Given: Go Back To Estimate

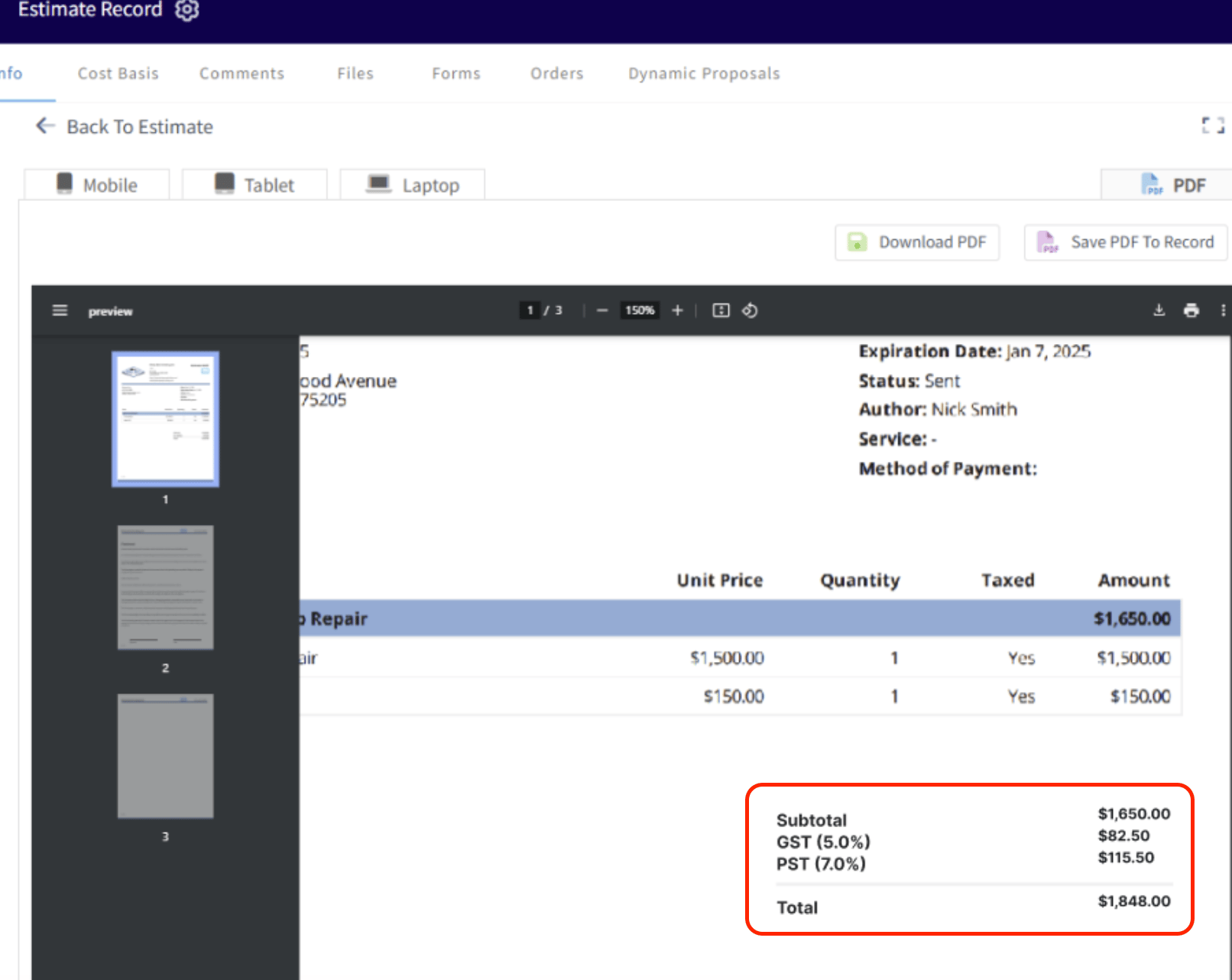Looking at the screenshot, I should [140, 127].
